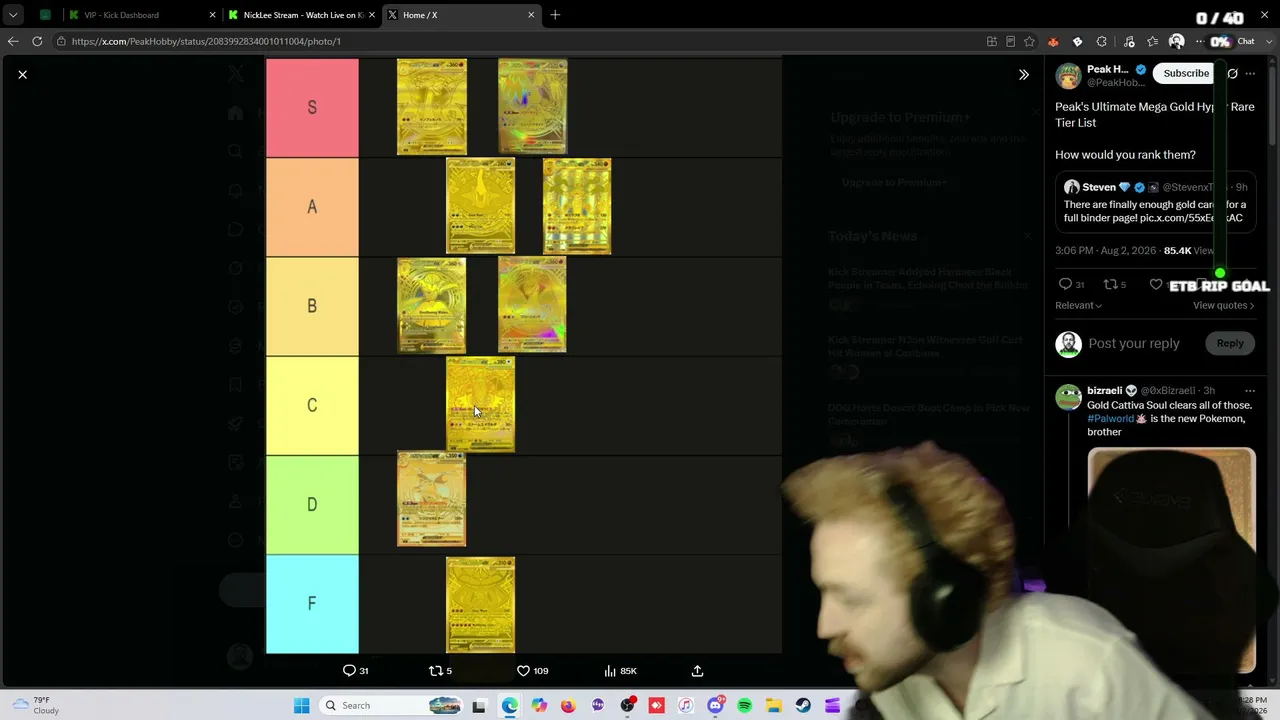Open View quotes link

point(1223,306)
